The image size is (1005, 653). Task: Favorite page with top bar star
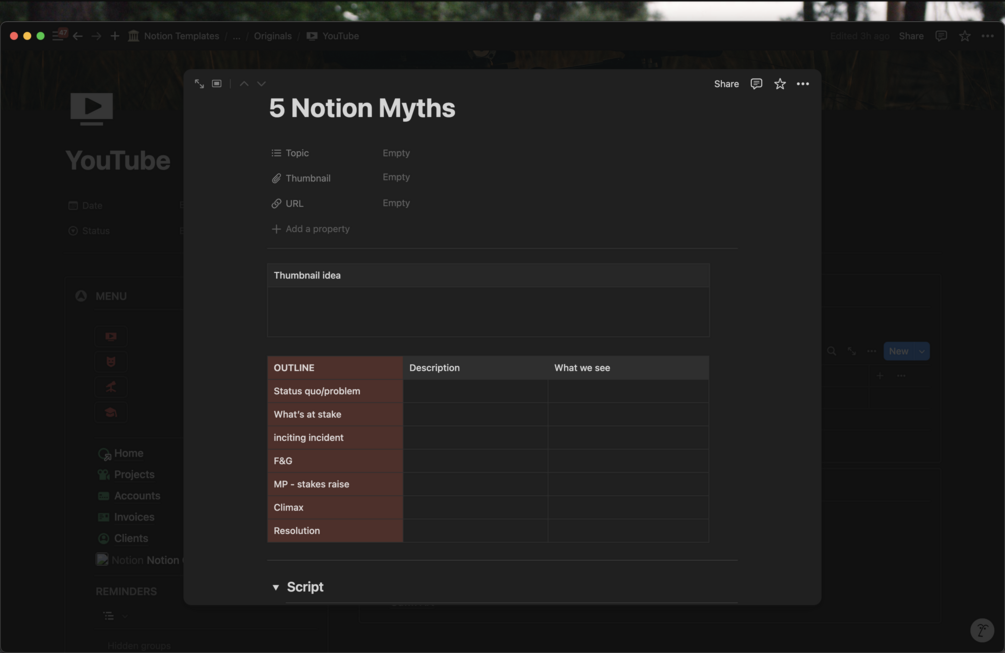(x=965, y=36)
